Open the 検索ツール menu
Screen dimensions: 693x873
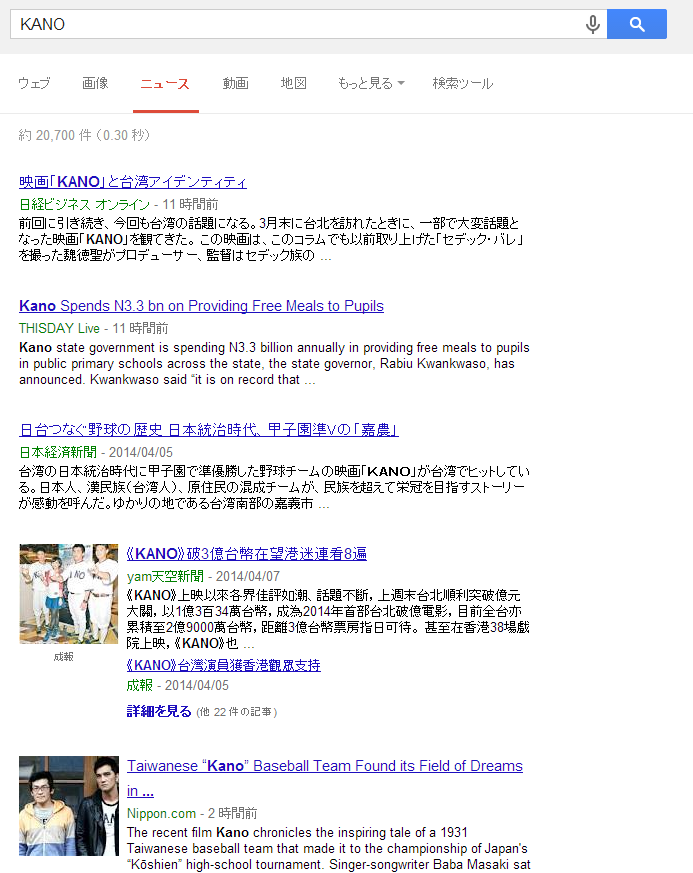[463, 84]
